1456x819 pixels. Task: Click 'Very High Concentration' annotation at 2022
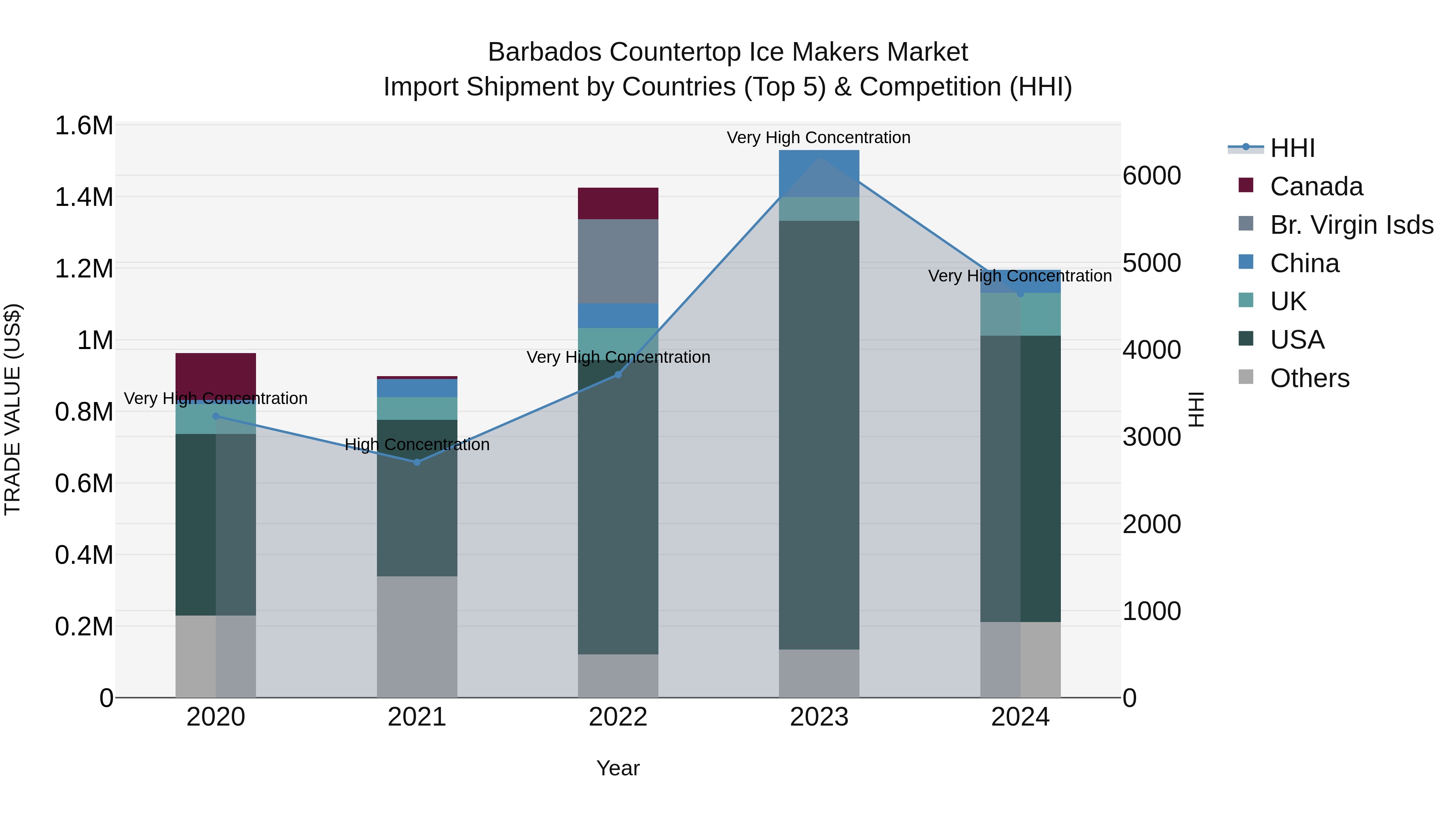(618, 357)
